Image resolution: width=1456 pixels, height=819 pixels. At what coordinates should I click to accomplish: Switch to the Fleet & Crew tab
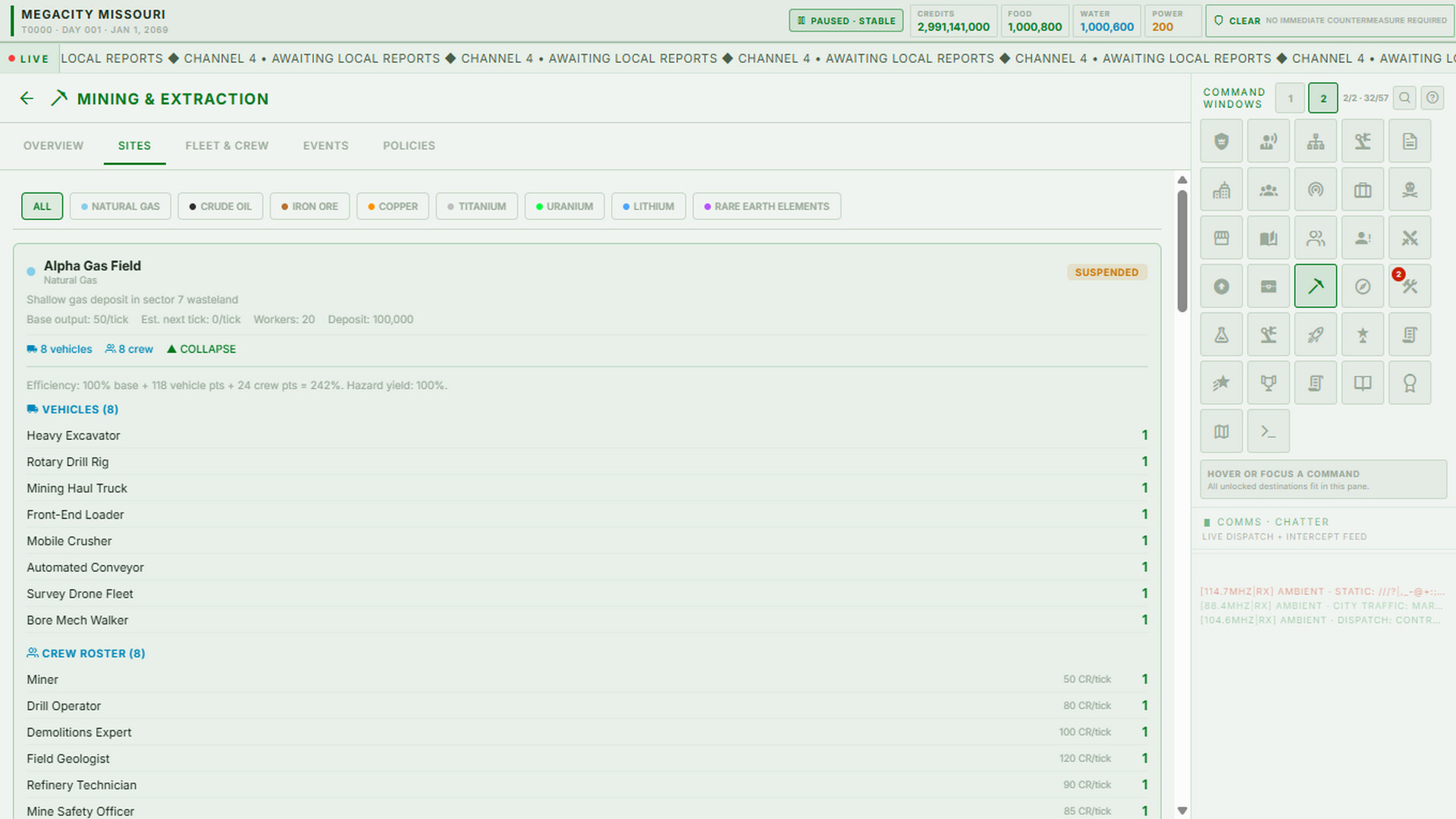coord(227,146)
